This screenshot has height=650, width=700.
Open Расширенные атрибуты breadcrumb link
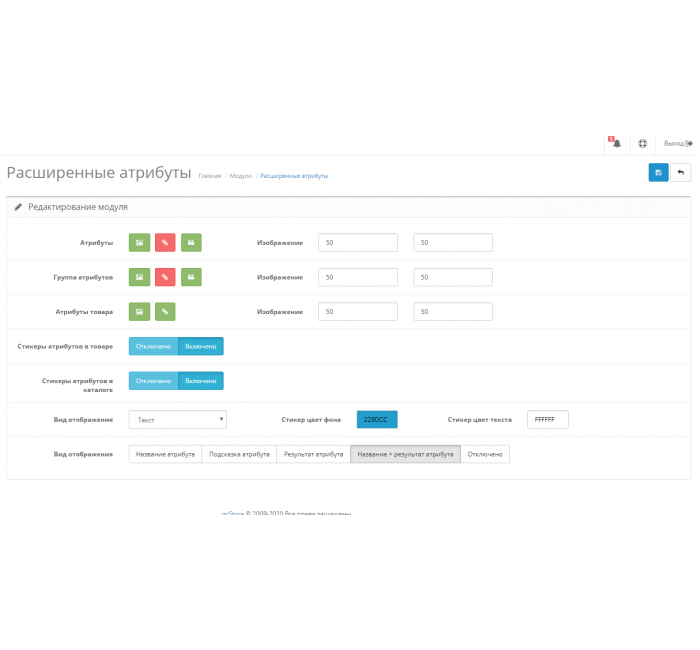[294, 176]
